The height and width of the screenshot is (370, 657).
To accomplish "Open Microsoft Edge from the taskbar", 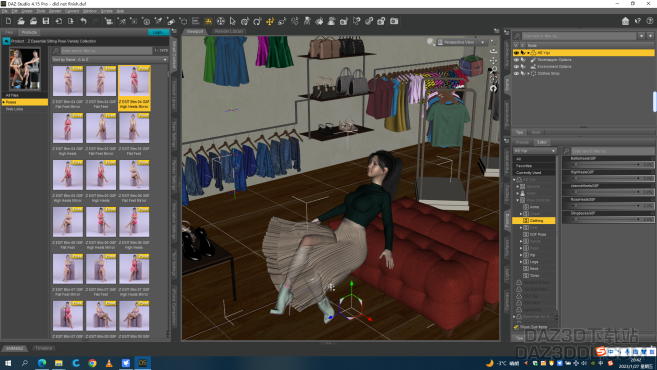I will pyautogui.click(x=42, y=363).
